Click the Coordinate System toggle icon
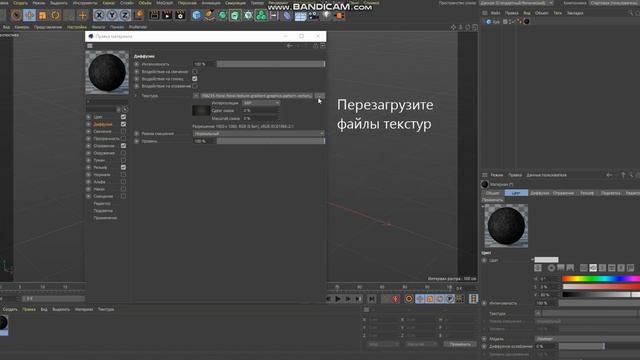Image resolution: width=640 pixels, height=360 pixels. (139, 16)
